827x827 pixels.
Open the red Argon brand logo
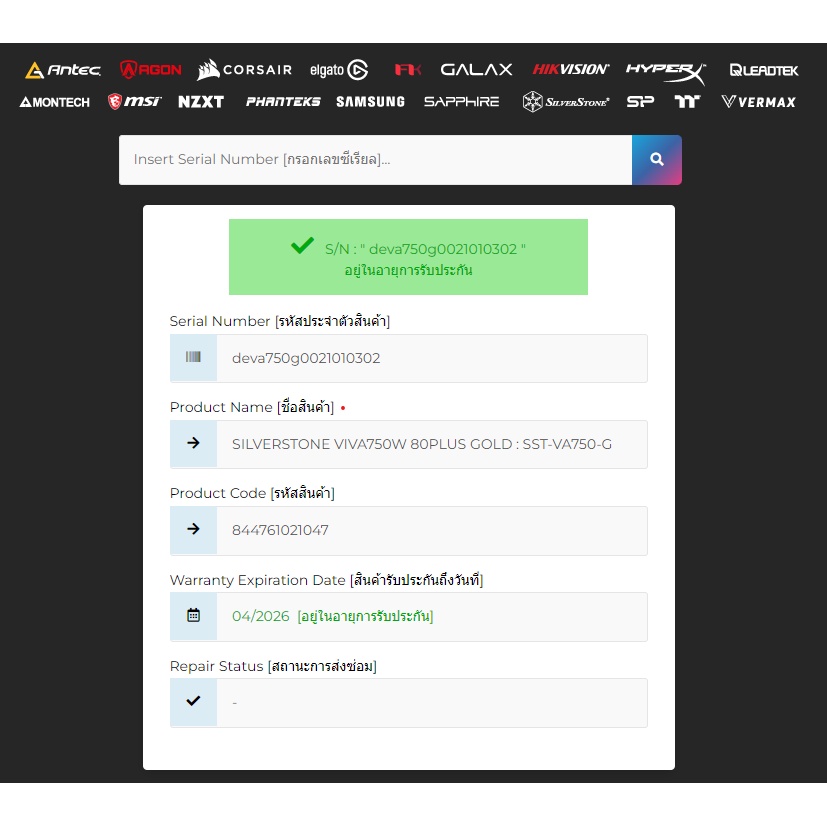pyautogui.click(x=151, y=69)
